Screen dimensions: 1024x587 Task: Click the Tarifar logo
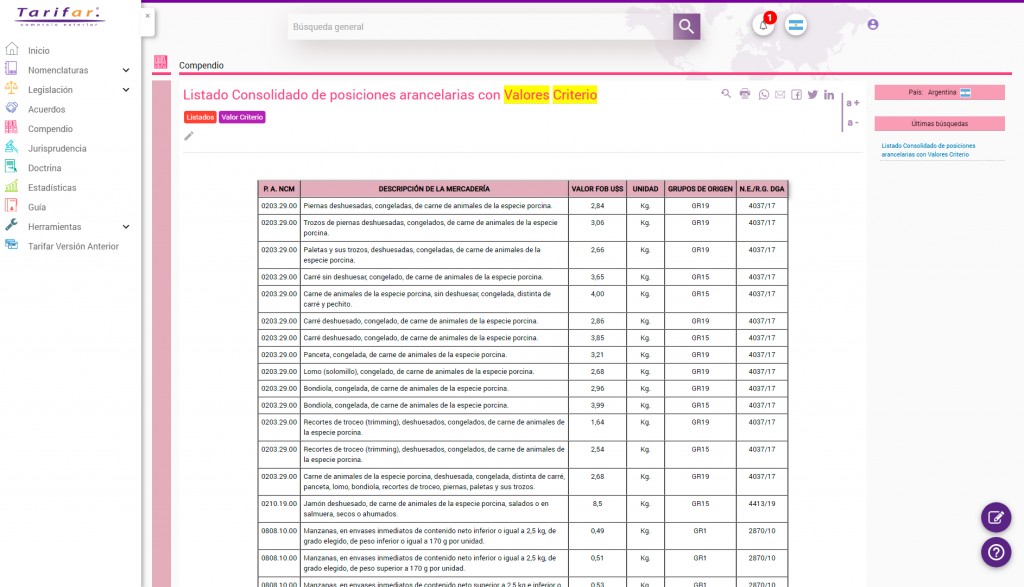pos(59,16)
